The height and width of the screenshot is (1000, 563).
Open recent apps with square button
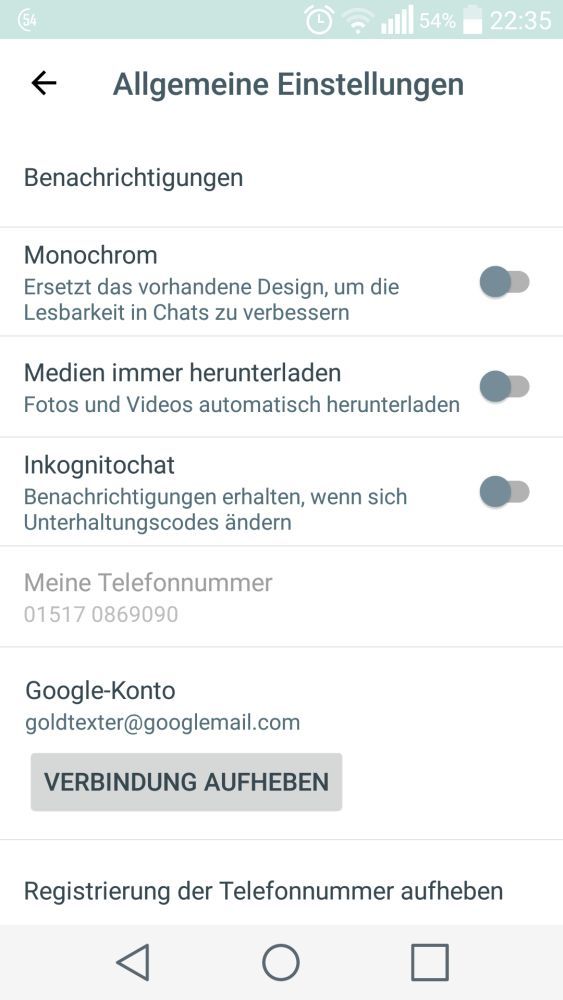[x=430, y=962]
